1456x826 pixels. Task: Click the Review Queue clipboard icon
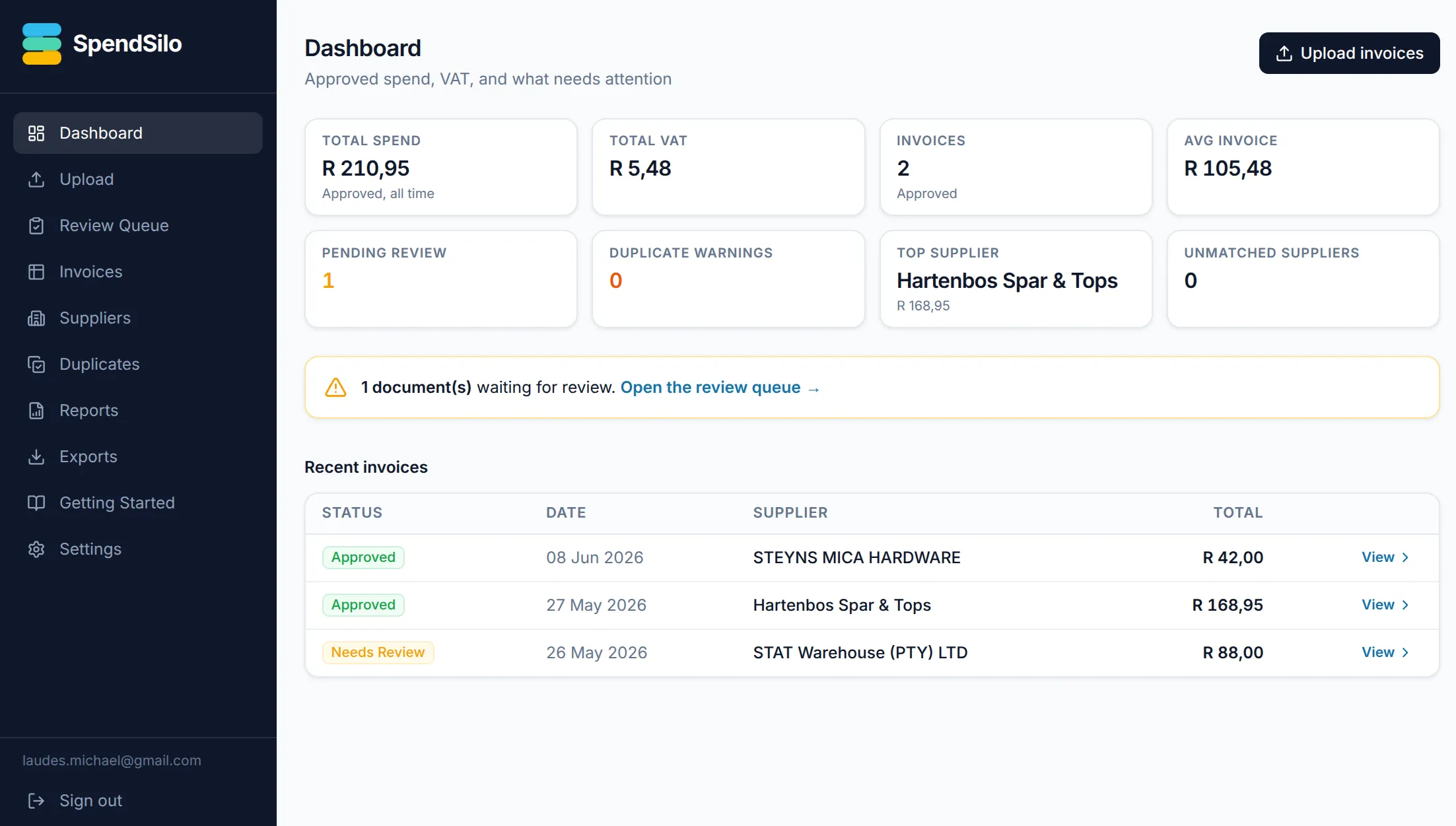36,226
